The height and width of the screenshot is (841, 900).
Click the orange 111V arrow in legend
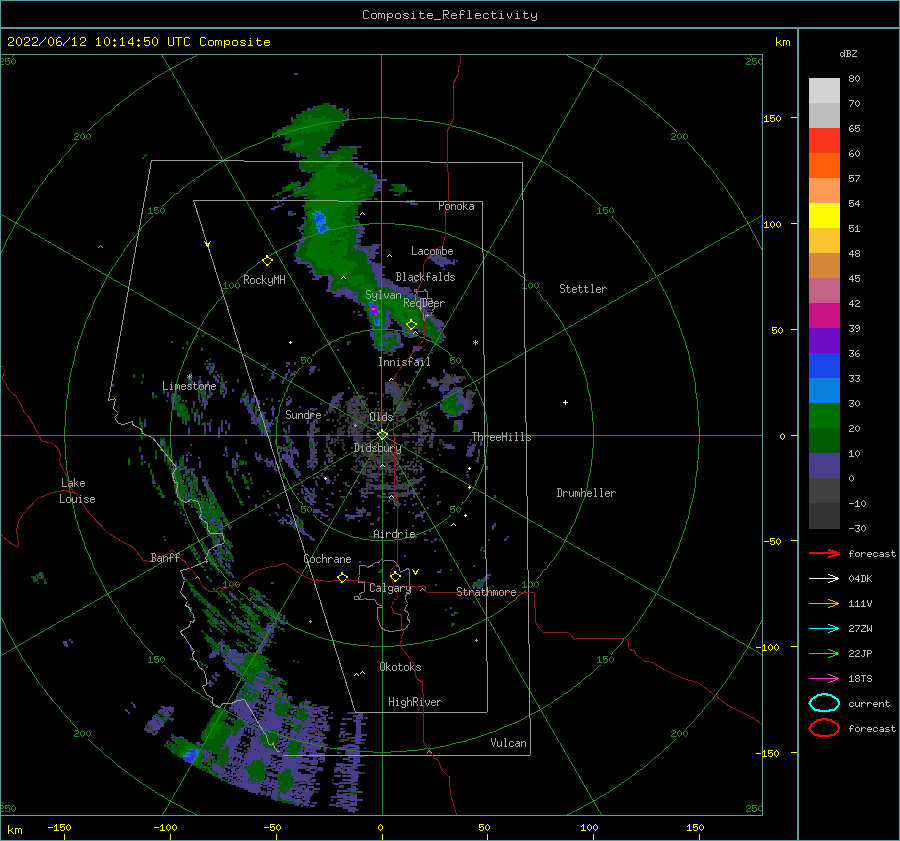(824, 603)
